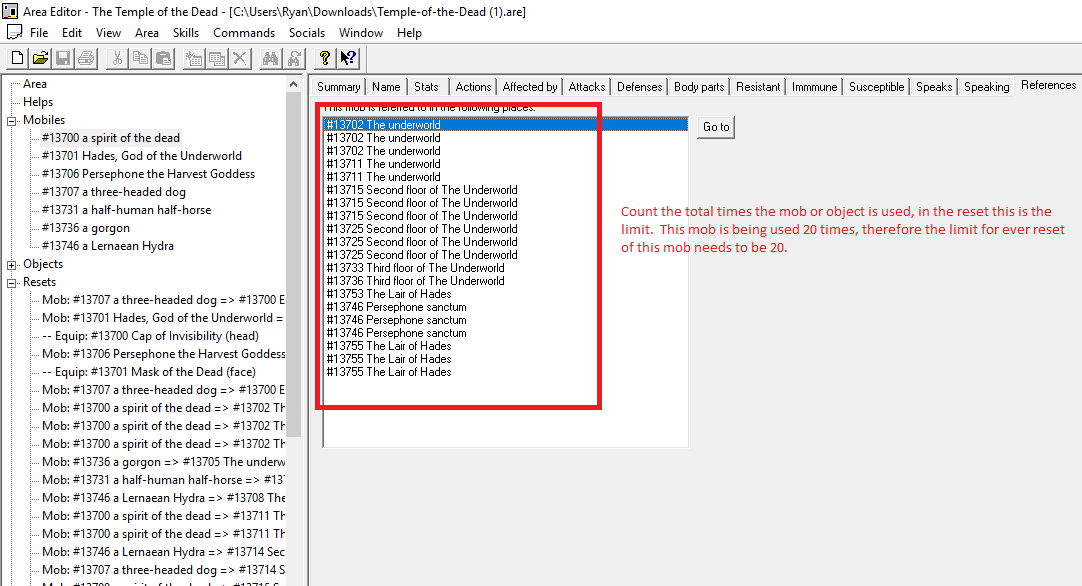Select Hades, God of the Underworld mobile
Viewport: 1082px width, 586px height.
141,156
